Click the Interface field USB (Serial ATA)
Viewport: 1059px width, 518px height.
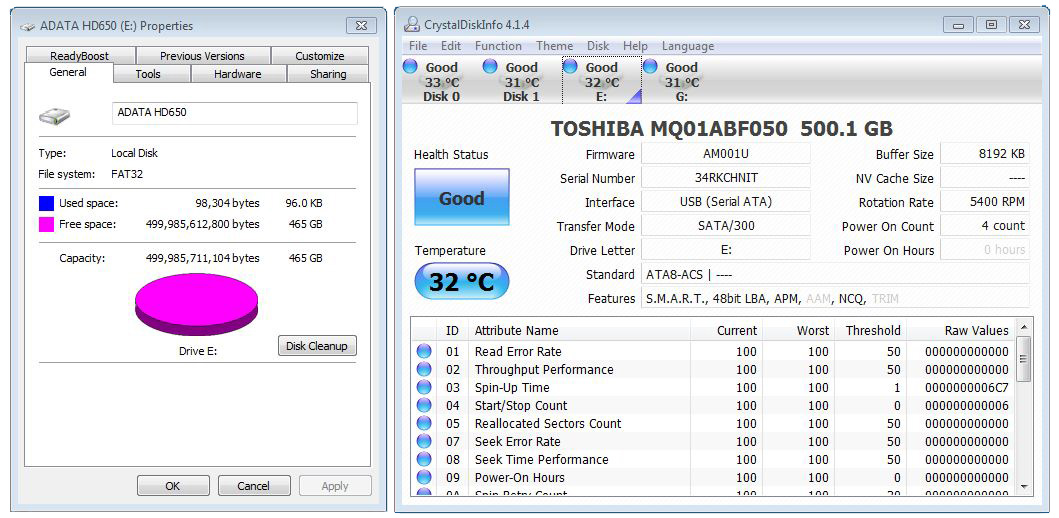(x=725, y=202)
